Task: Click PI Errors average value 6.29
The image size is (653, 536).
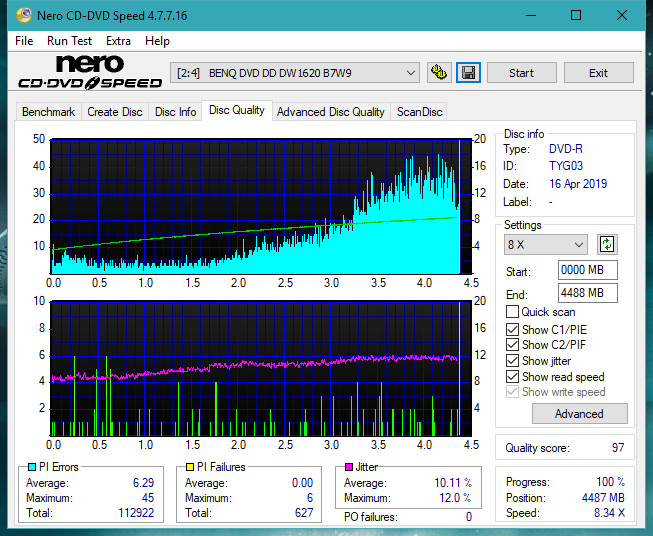Action: point(143,483)
